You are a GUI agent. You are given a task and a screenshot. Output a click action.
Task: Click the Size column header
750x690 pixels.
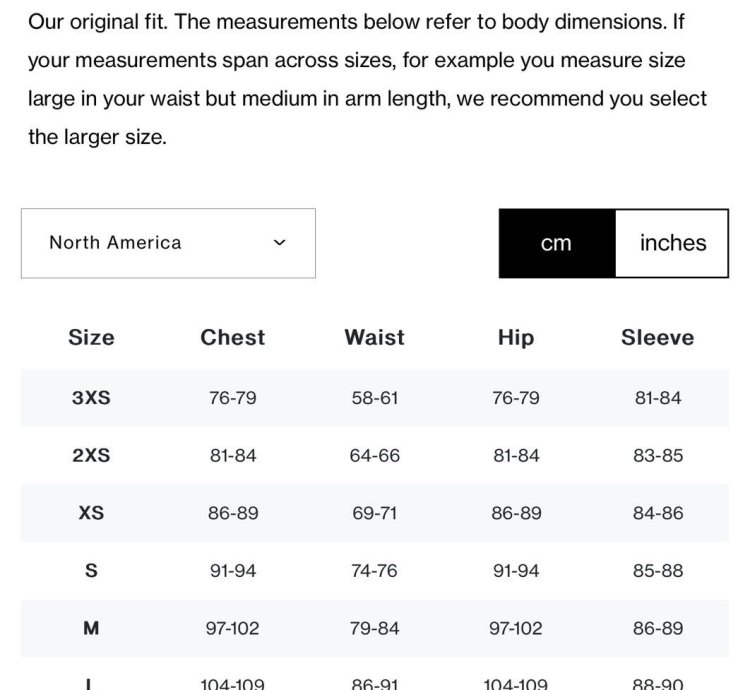[91, 338]
